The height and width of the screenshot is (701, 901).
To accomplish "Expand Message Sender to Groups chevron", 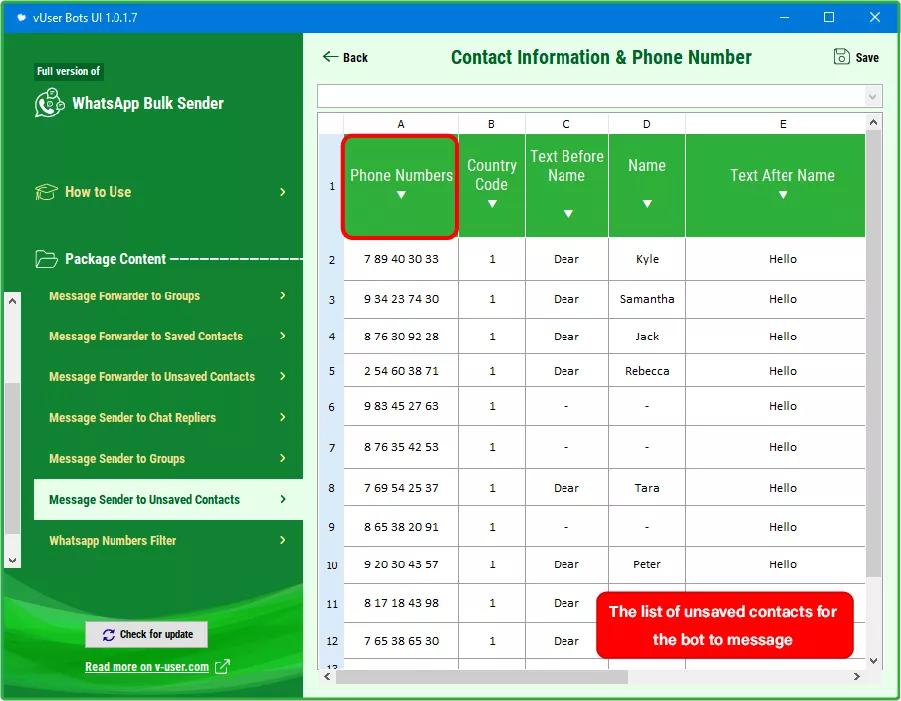I will (x=283, y=458).
